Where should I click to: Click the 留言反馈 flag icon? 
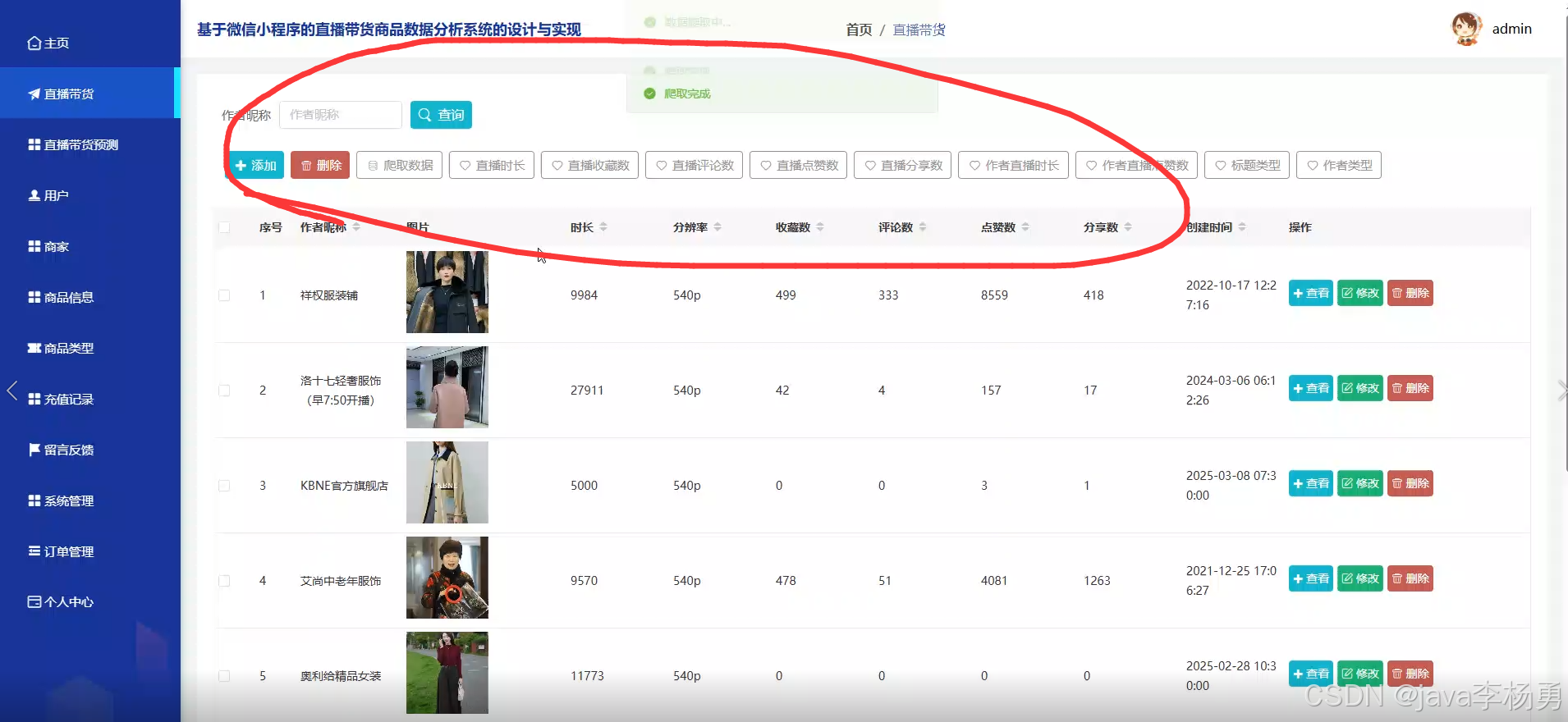pyautogui.click(x=34, y=450)
